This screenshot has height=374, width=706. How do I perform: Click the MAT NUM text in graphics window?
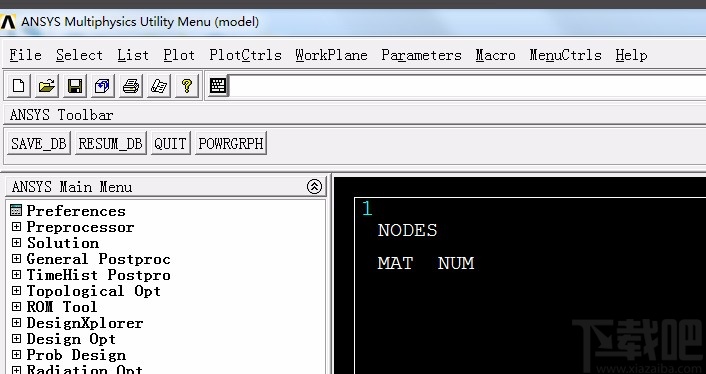(x=426, y=263)
